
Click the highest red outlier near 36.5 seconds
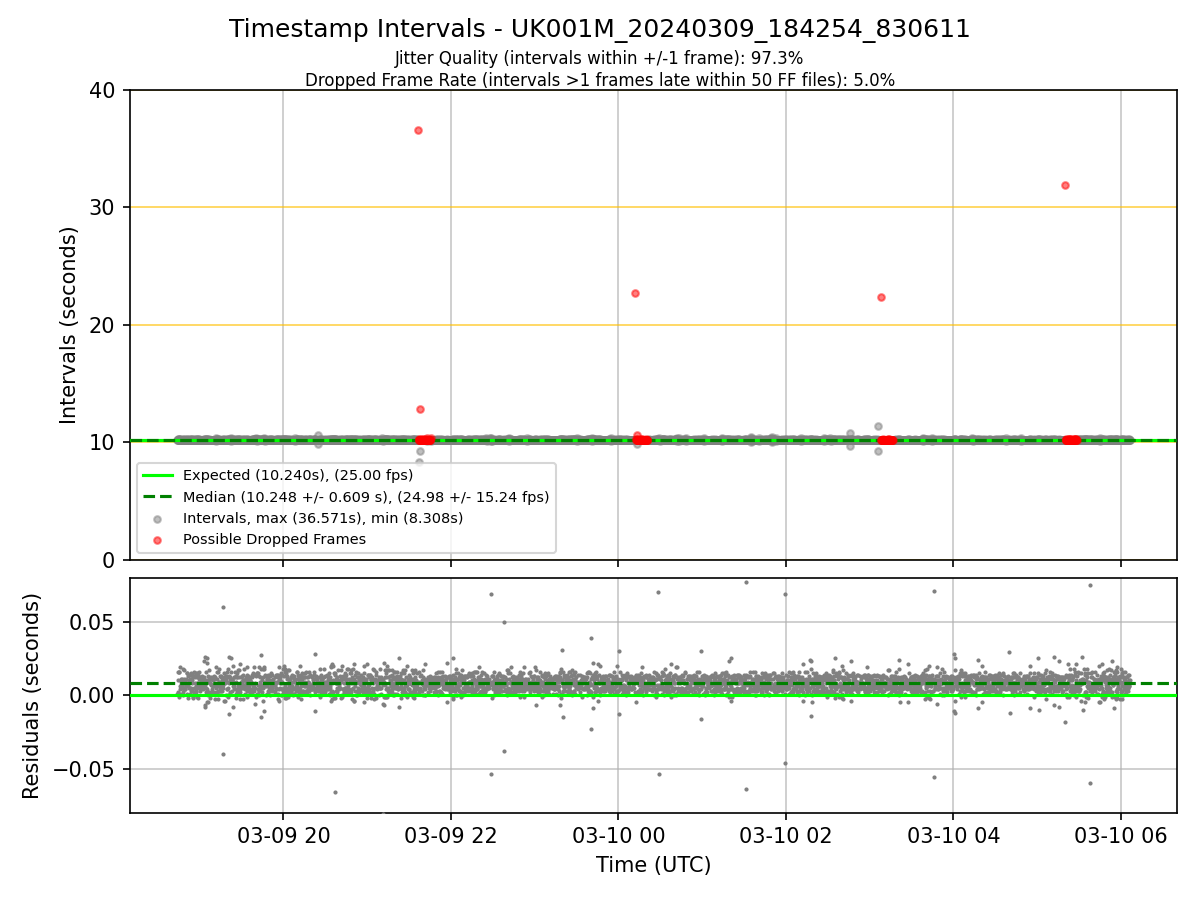tap(418, 130)
